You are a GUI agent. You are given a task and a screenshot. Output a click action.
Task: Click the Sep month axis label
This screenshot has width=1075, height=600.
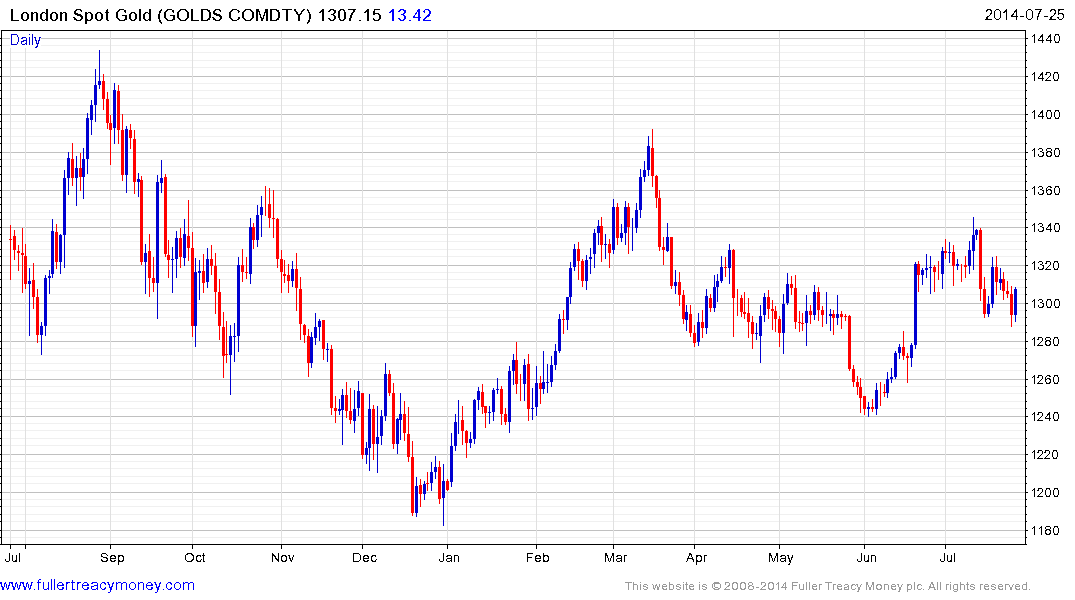click(x=112, y=557)
